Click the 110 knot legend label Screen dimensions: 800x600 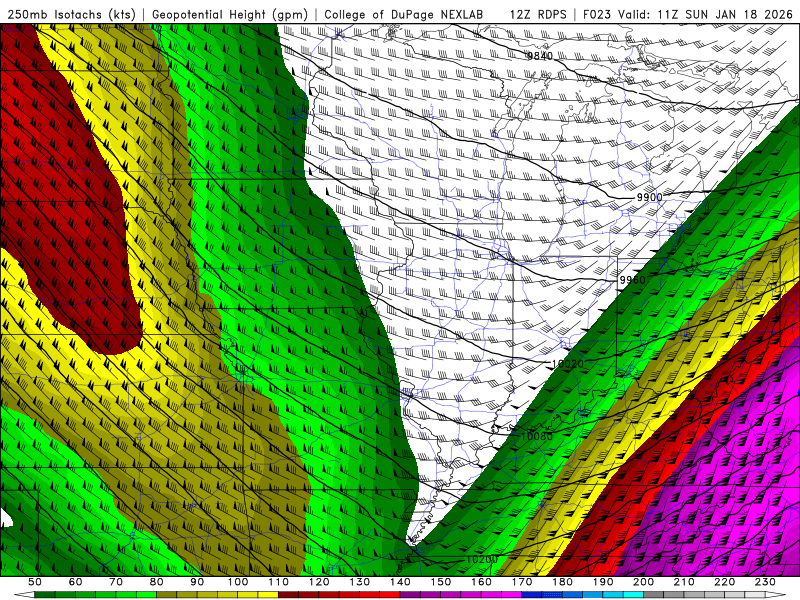(279, 582)
